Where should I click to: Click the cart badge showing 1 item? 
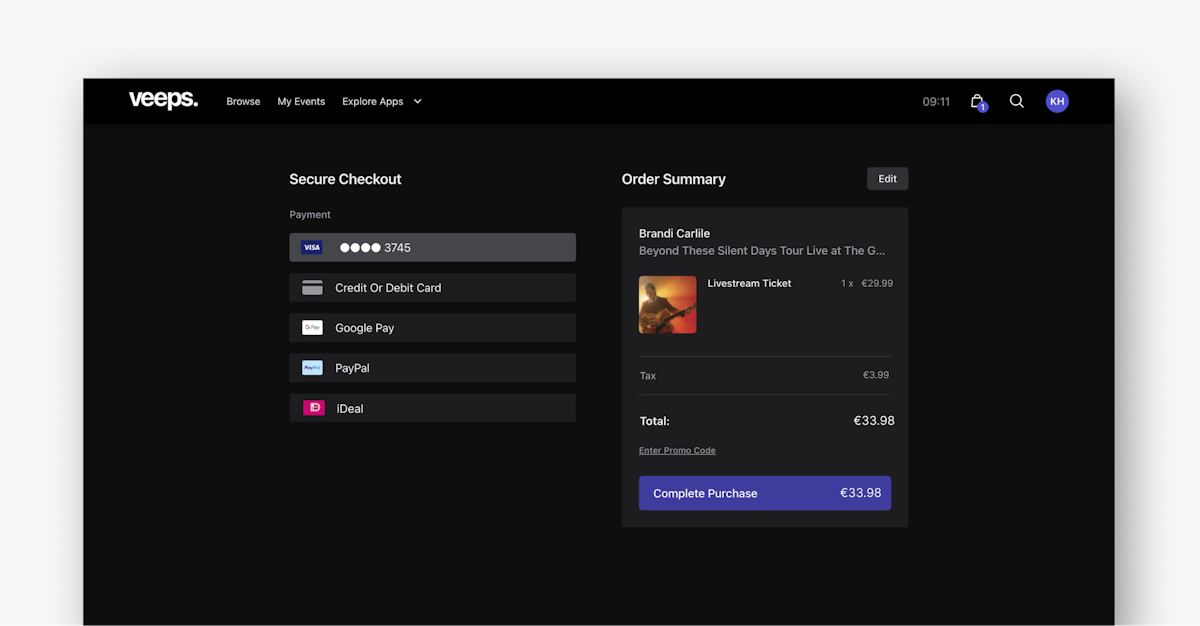(983, 107)
